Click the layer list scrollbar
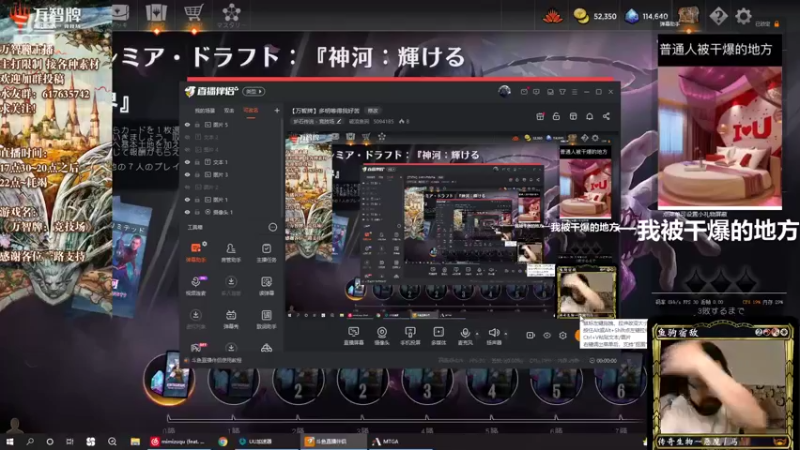The width and height of the screenshot is (800, 450). click(282, 168)
